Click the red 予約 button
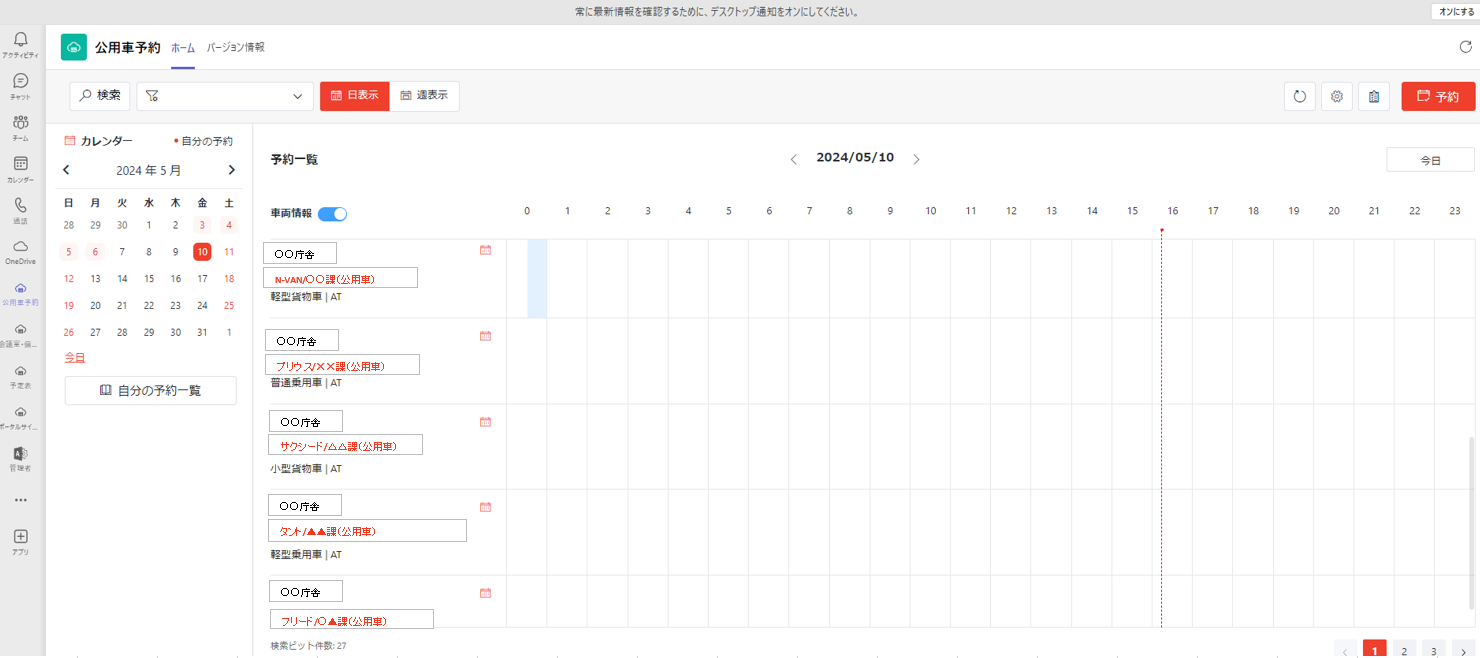1480x658 pixels. click(x=1438, y=96)
